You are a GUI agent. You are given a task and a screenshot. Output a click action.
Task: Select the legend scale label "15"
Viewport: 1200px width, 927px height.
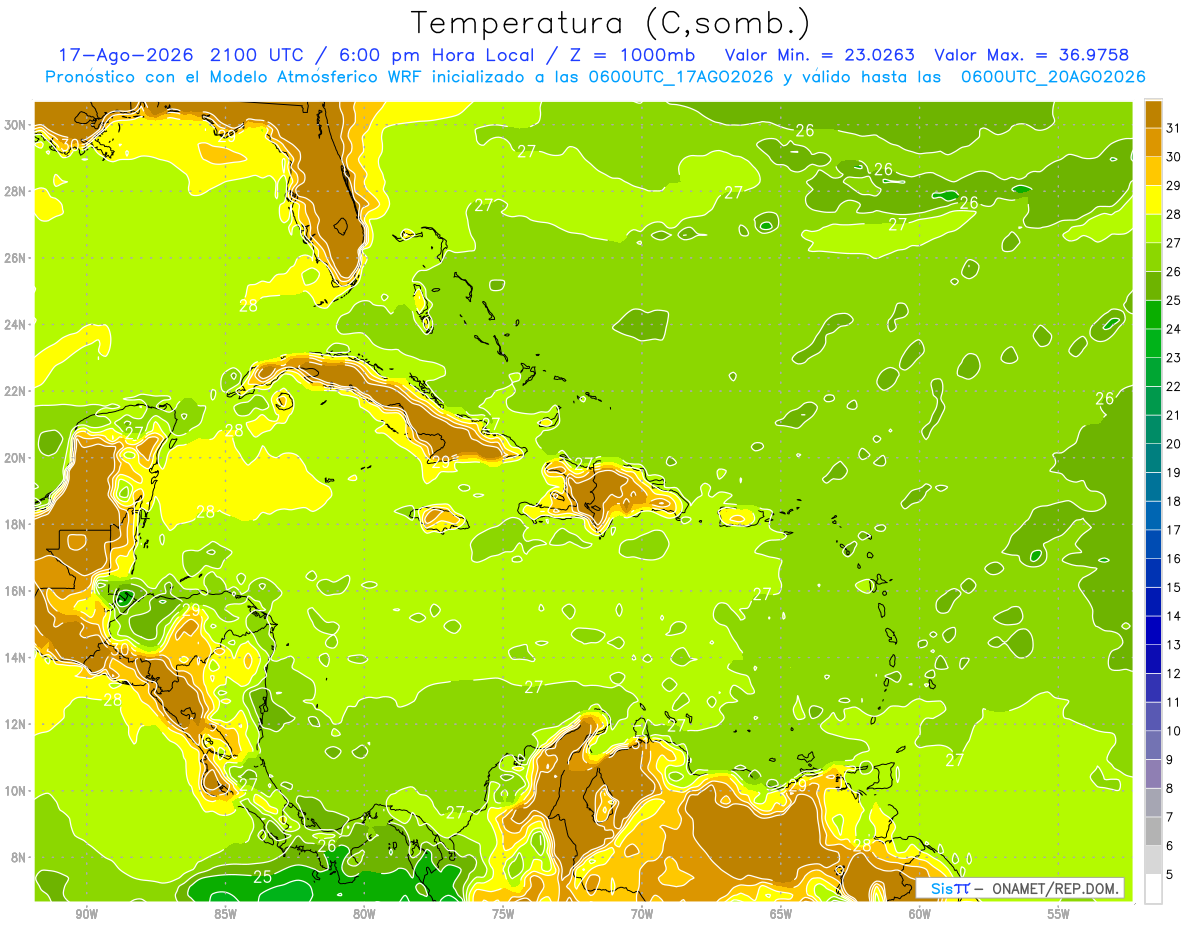coord(1174,587)
